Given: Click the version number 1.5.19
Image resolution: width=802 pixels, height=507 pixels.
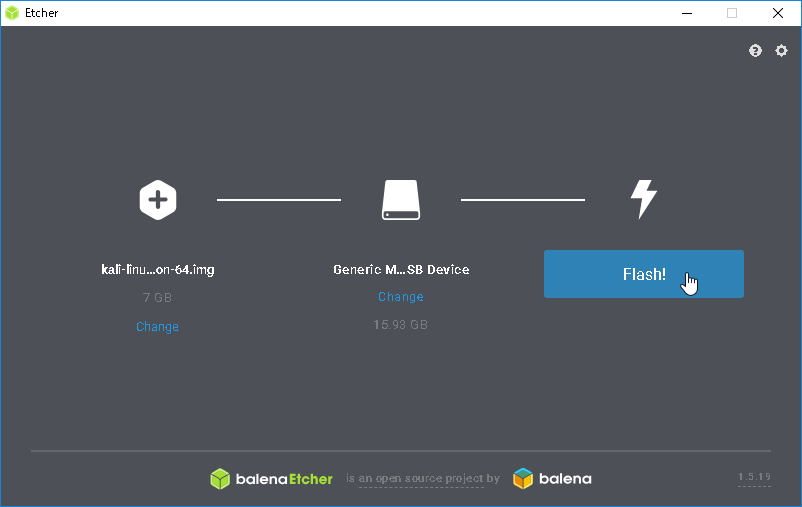Looking at the screenshot, I should pyautogui.click(x=754, y=477).
